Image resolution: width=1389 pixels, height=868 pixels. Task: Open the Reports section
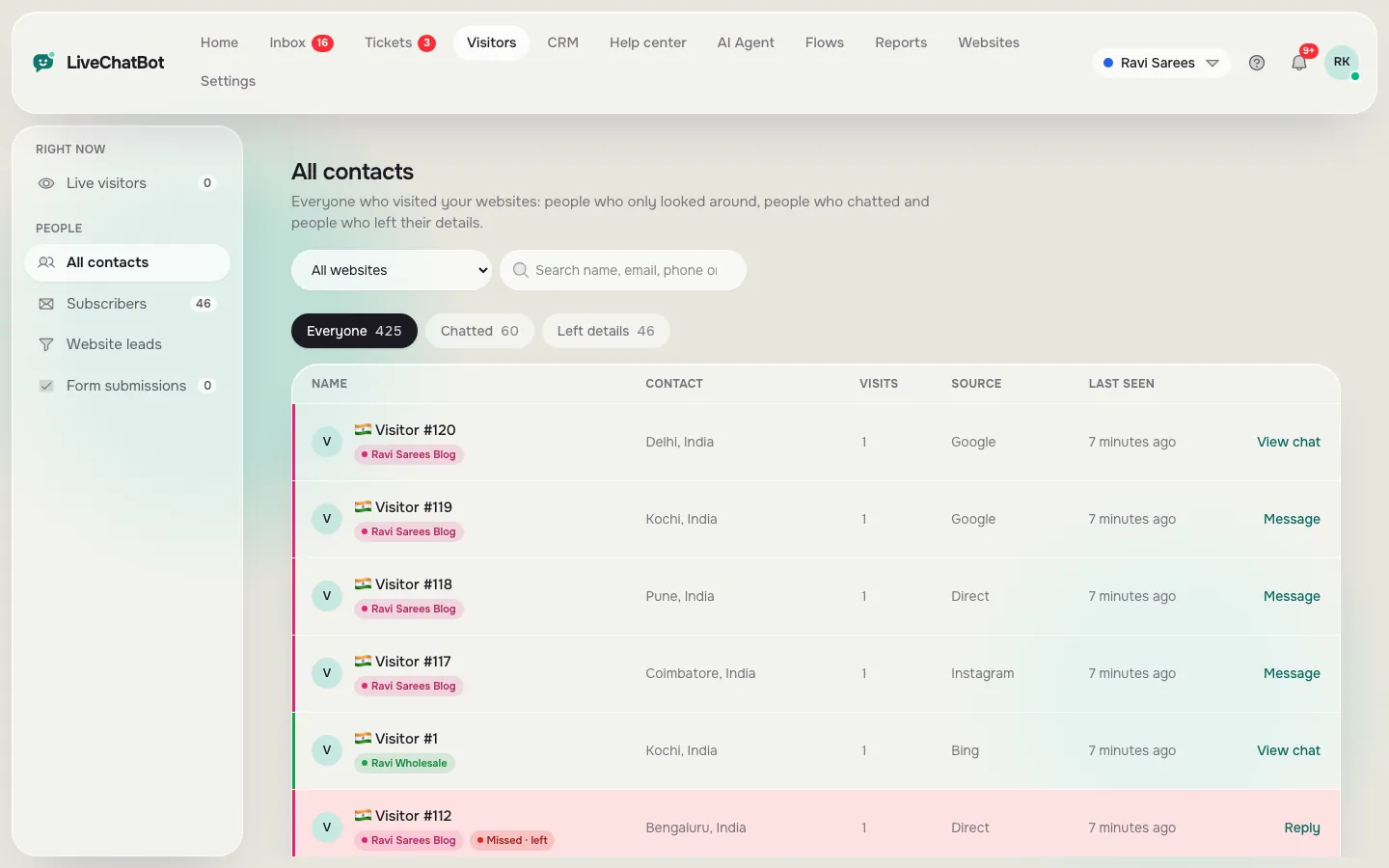click(x=901, y=42)
